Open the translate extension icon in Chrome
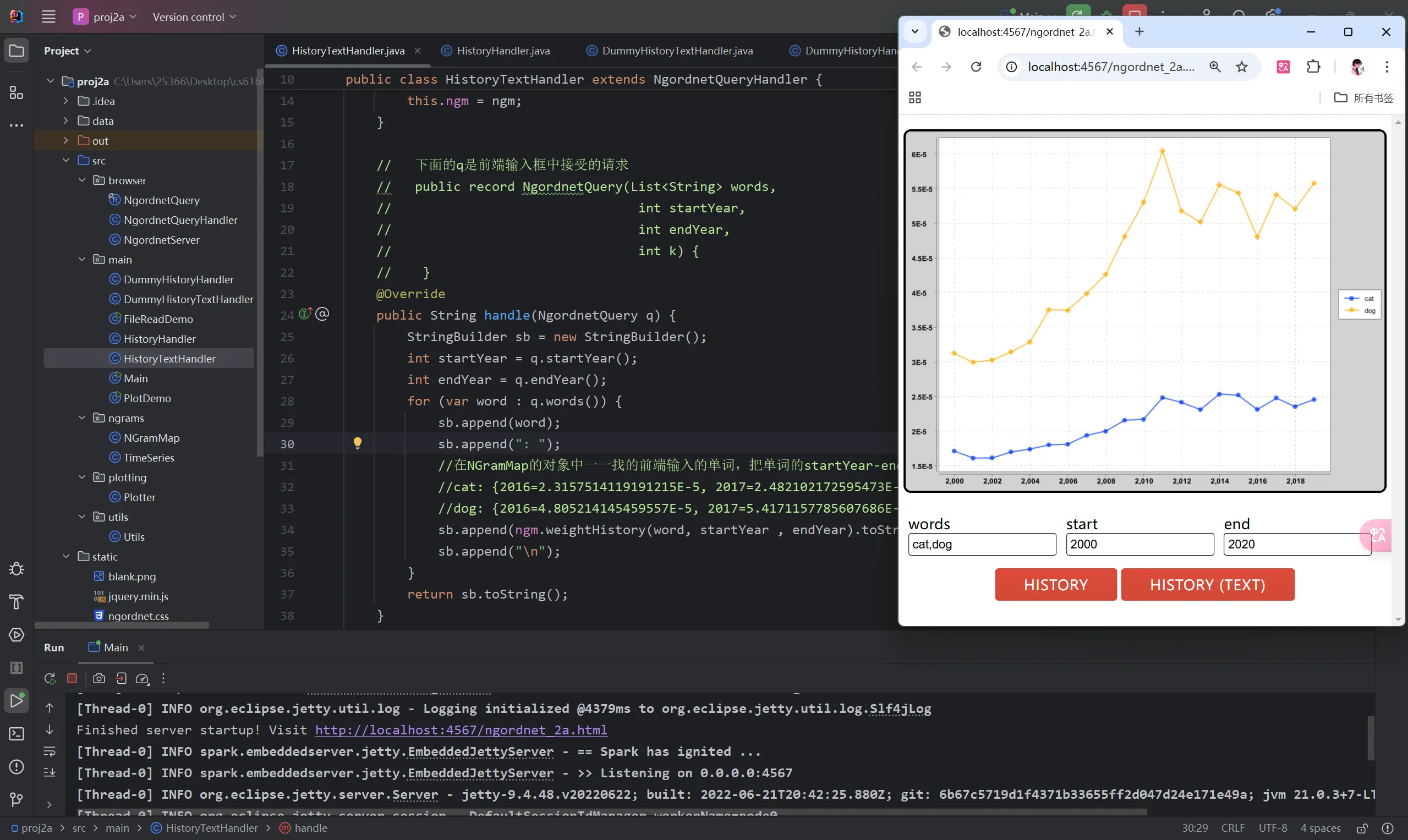This screenshot has height=840, width=1408. pyautogui.click(x=1283, y=67)
